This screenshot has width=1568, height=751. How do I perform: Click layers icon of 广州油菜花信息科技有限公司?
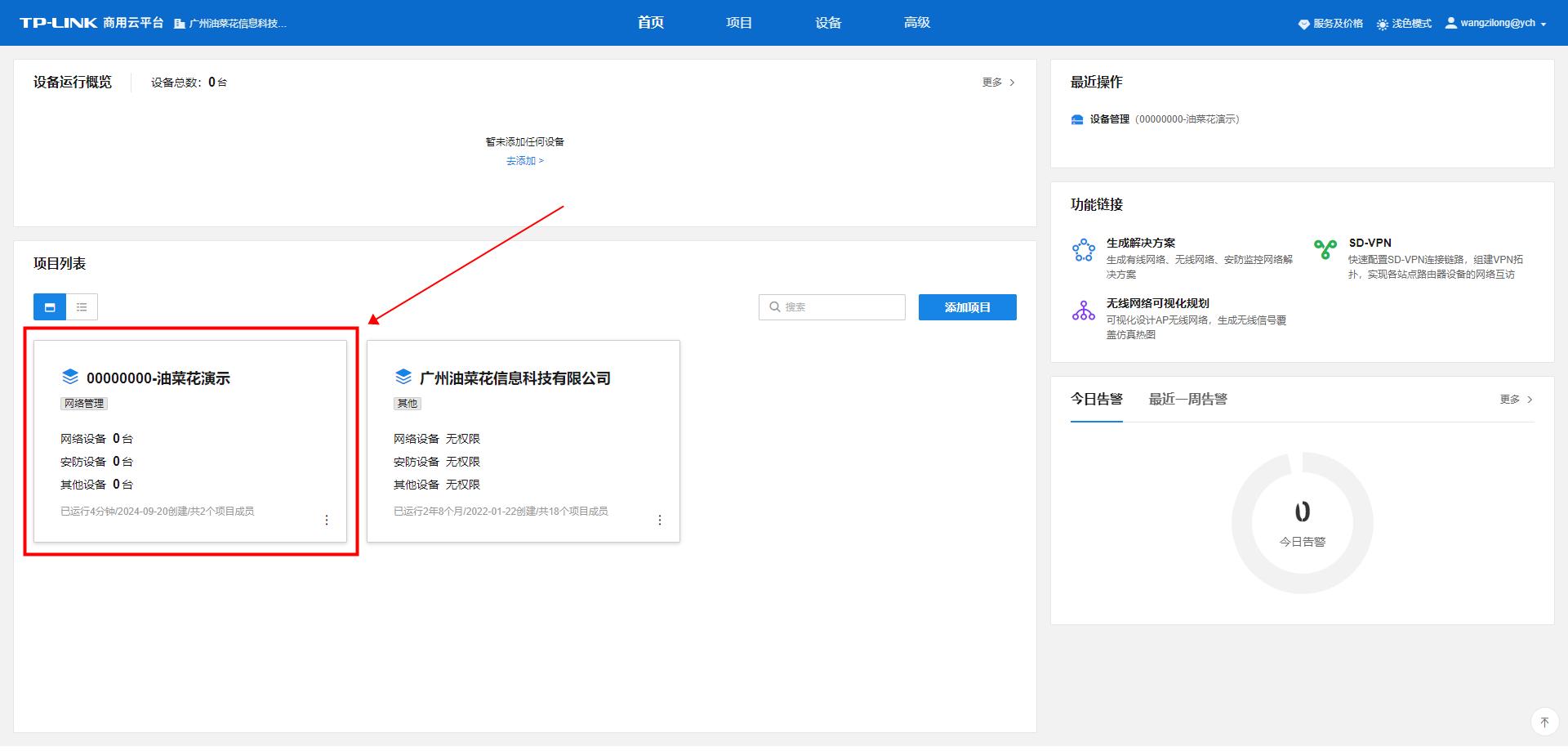pyautogui.click(x=403, y=377)
